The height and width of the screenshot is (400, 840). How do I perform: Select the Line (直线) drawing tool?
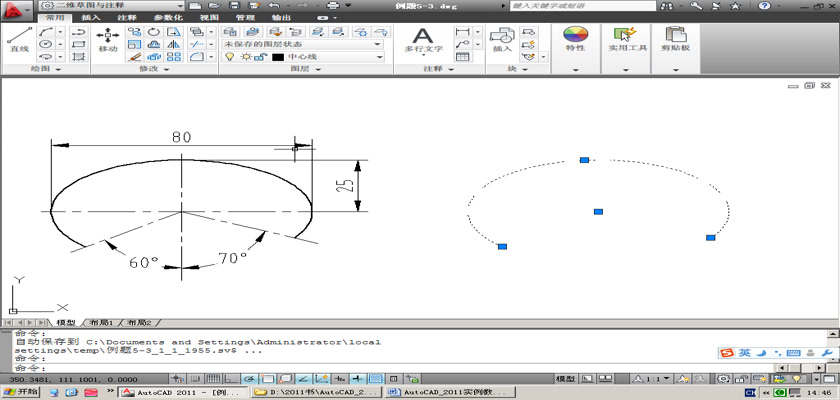[19, 40]
